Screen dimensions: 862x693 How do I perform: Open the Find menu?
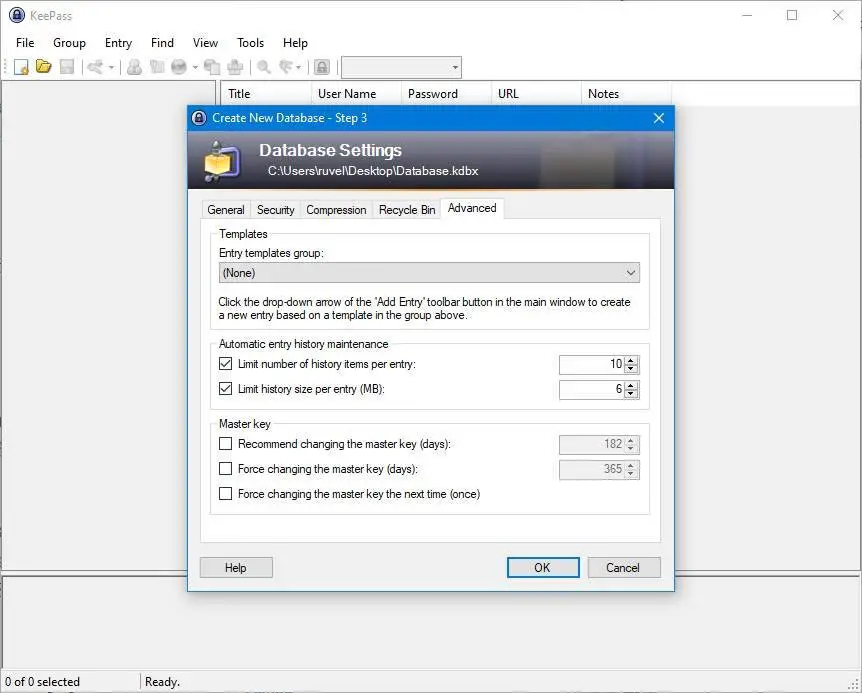(162, 43)
